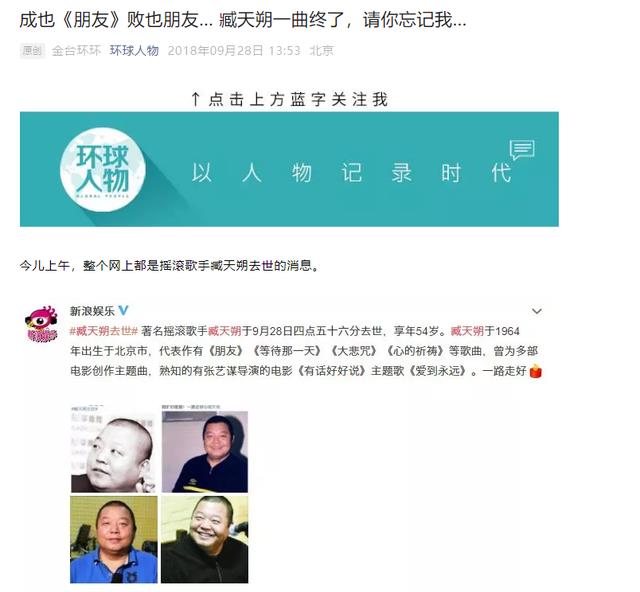Click the article title text

[x=243, y=20]
